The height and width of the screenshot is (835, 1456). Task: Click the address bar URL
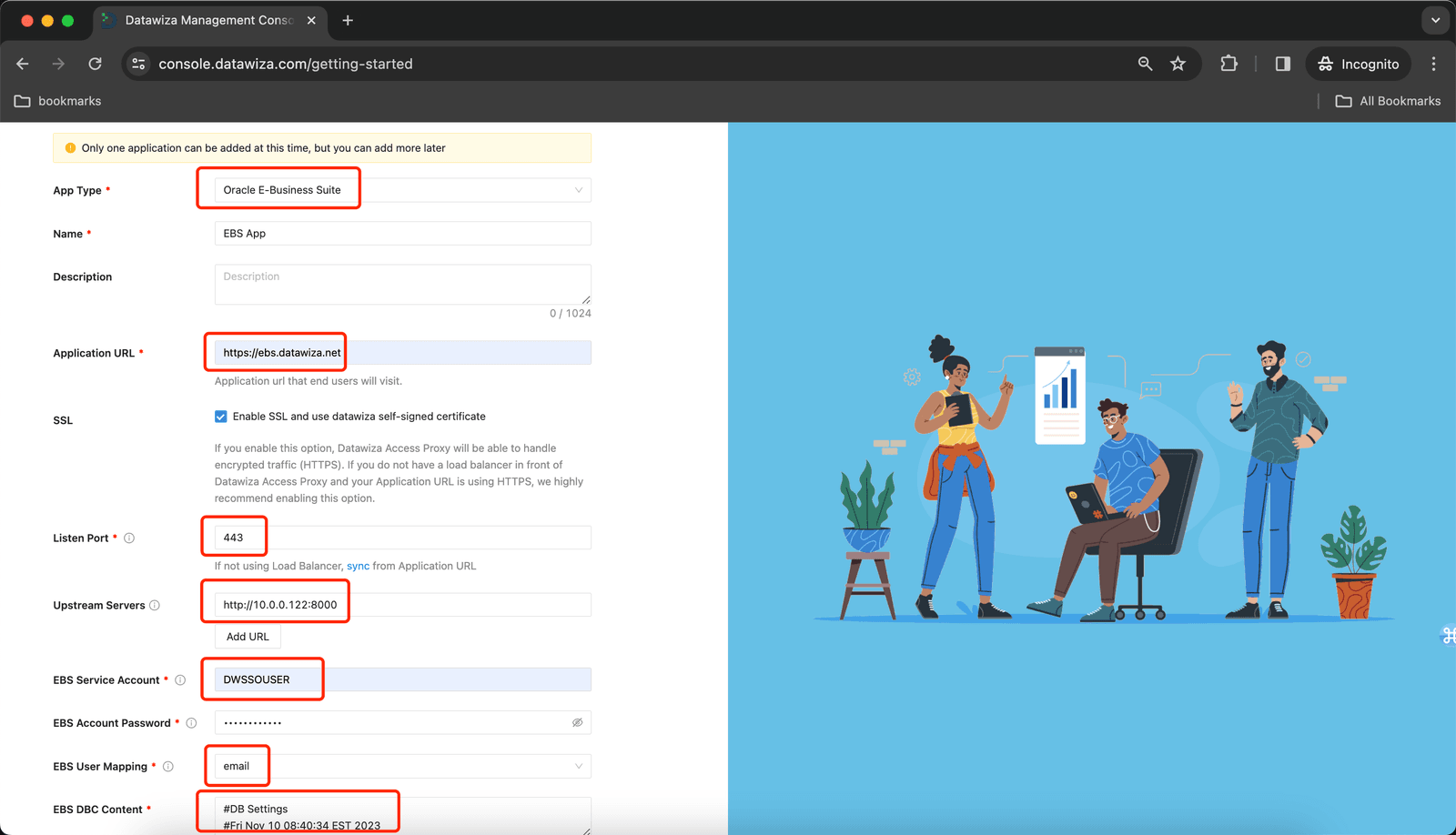[x=286, y=64]
